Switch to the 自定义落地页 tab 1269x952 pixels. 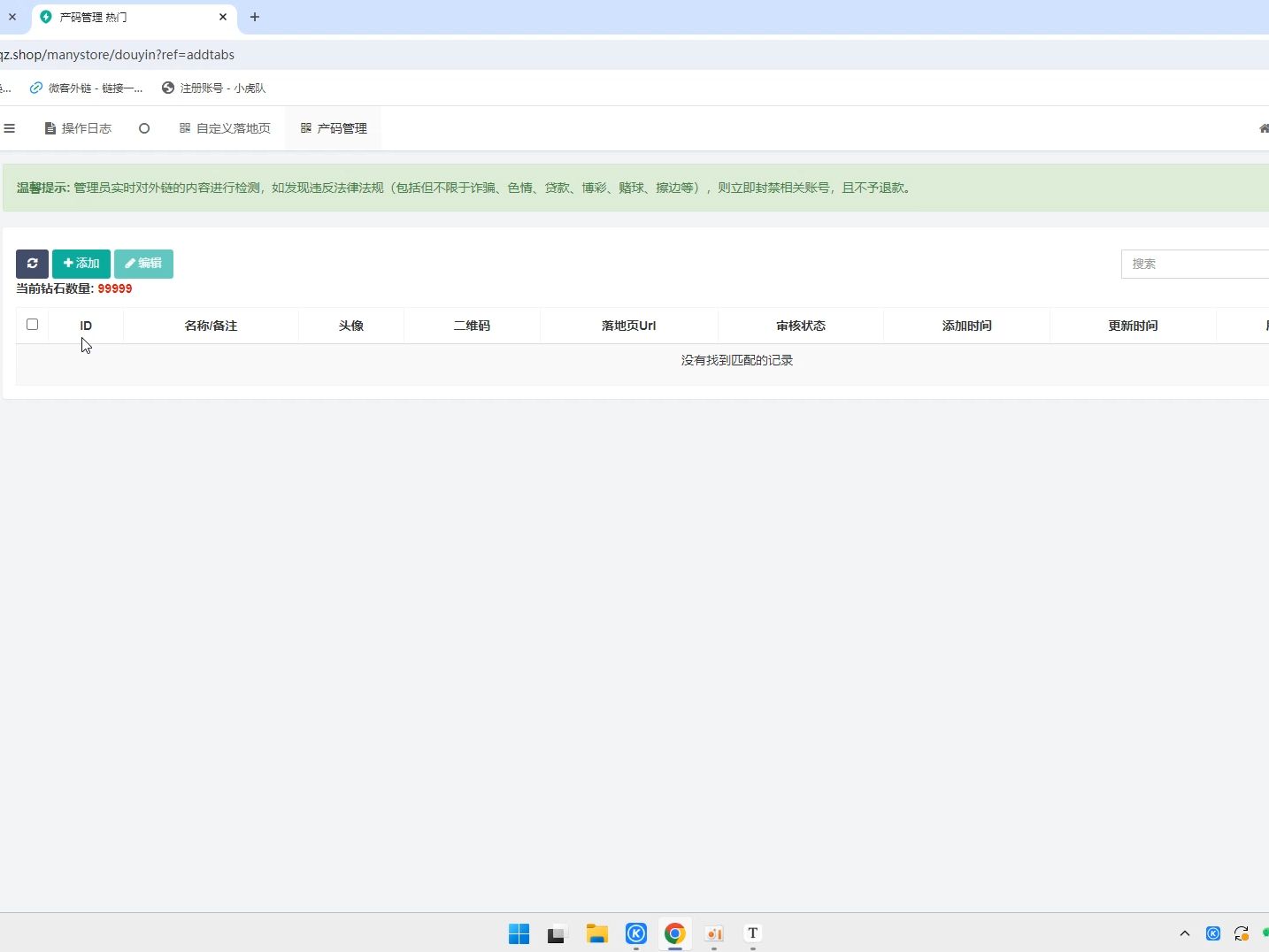225,128
